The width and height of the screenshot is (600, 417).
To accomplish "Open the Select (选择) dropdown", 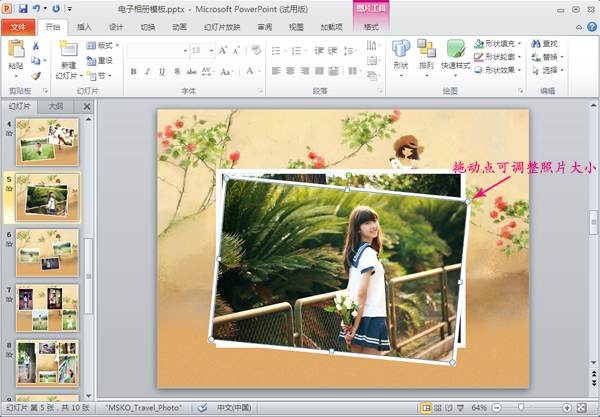I will click(x=547, y=70).
